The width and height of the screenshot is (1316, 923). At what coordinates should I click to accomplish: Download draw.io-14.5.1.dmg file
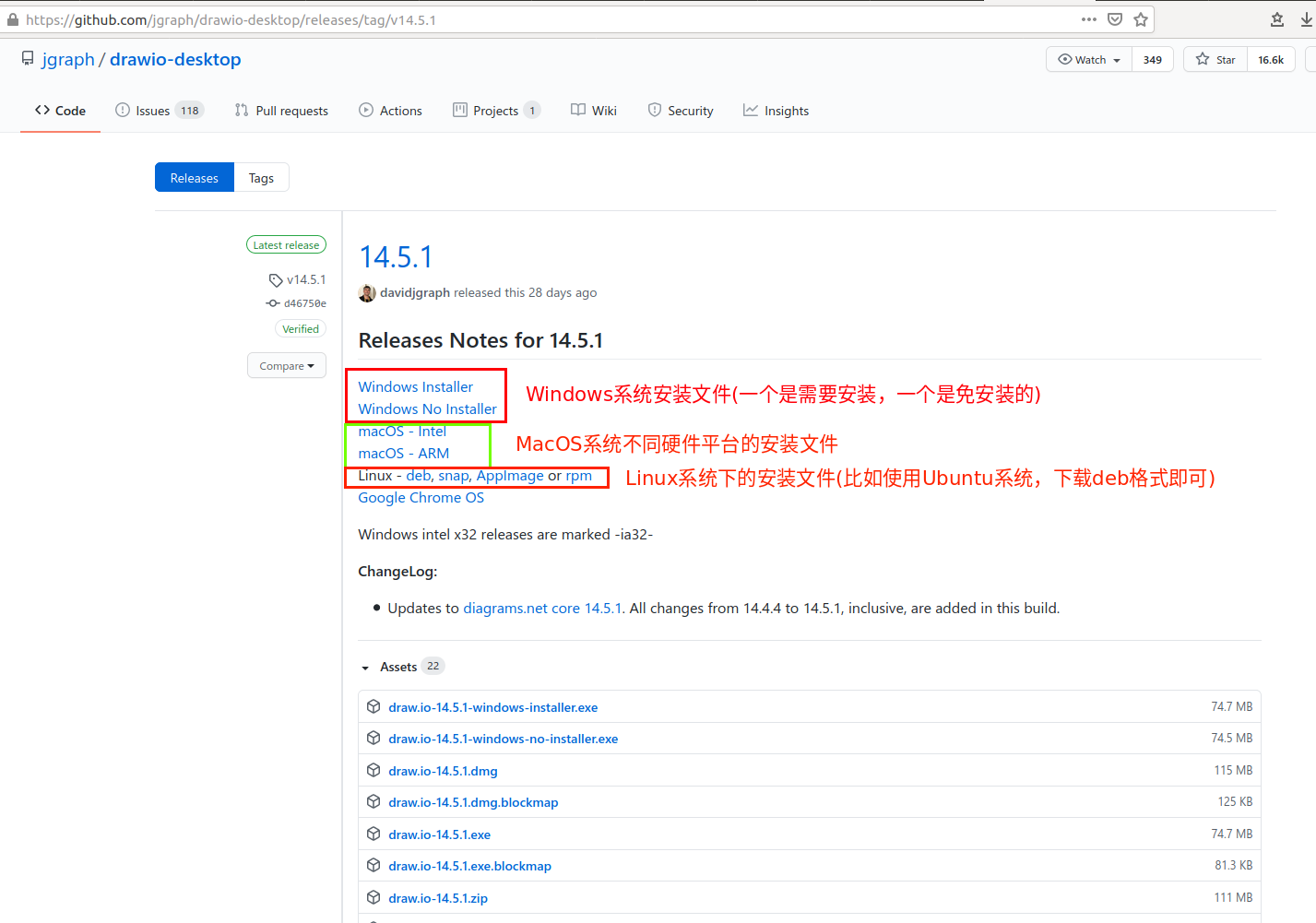444,771
